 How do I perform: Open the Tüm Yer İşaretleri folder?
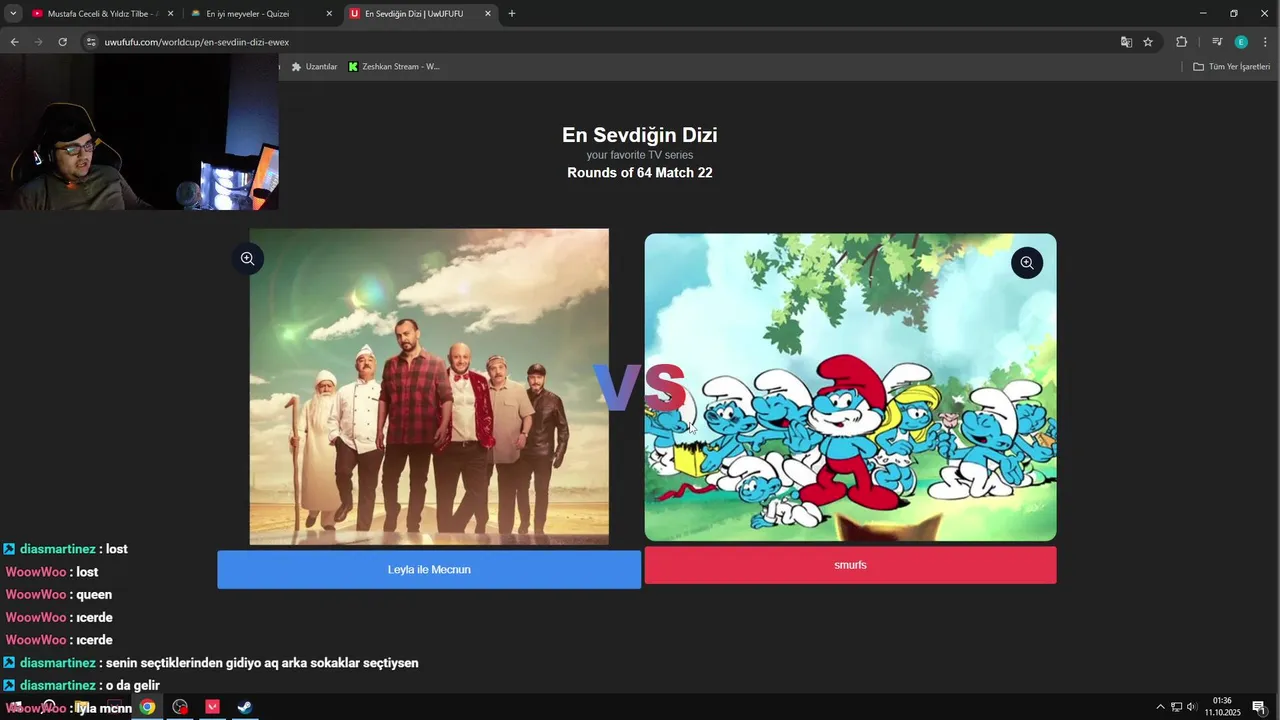point(1231,67)
